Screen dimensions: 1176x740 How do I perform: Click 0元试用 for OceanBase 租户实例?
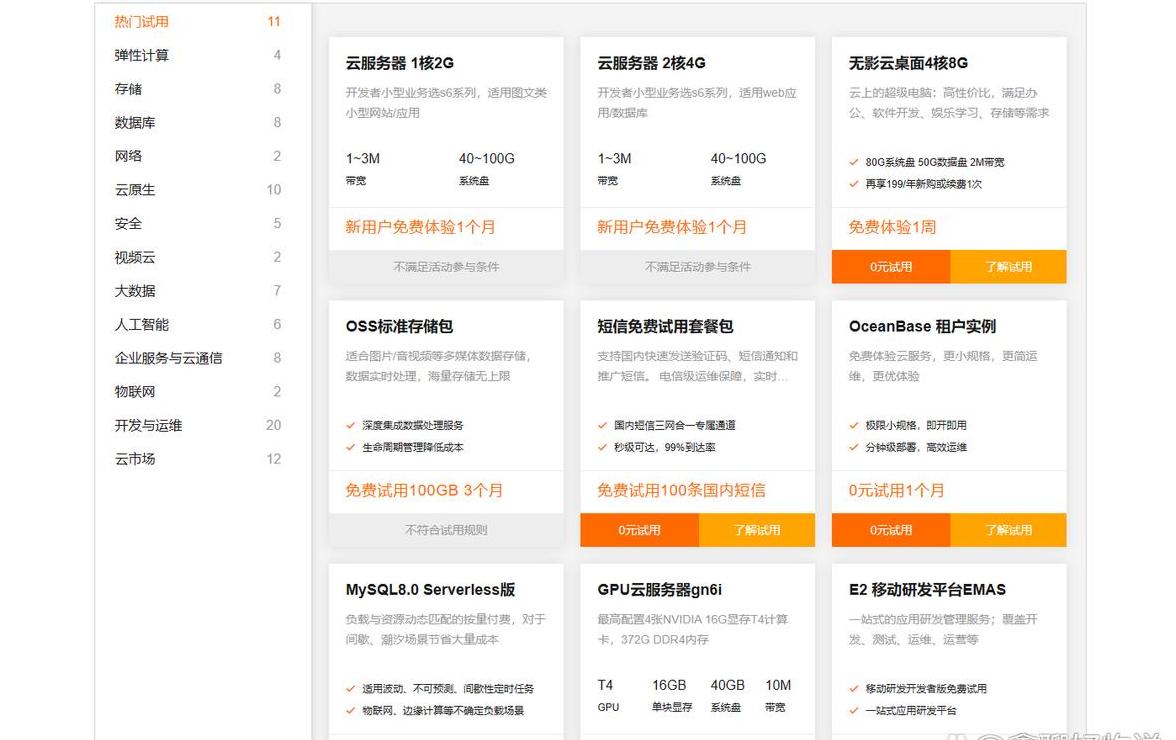[x=891, y=530]
